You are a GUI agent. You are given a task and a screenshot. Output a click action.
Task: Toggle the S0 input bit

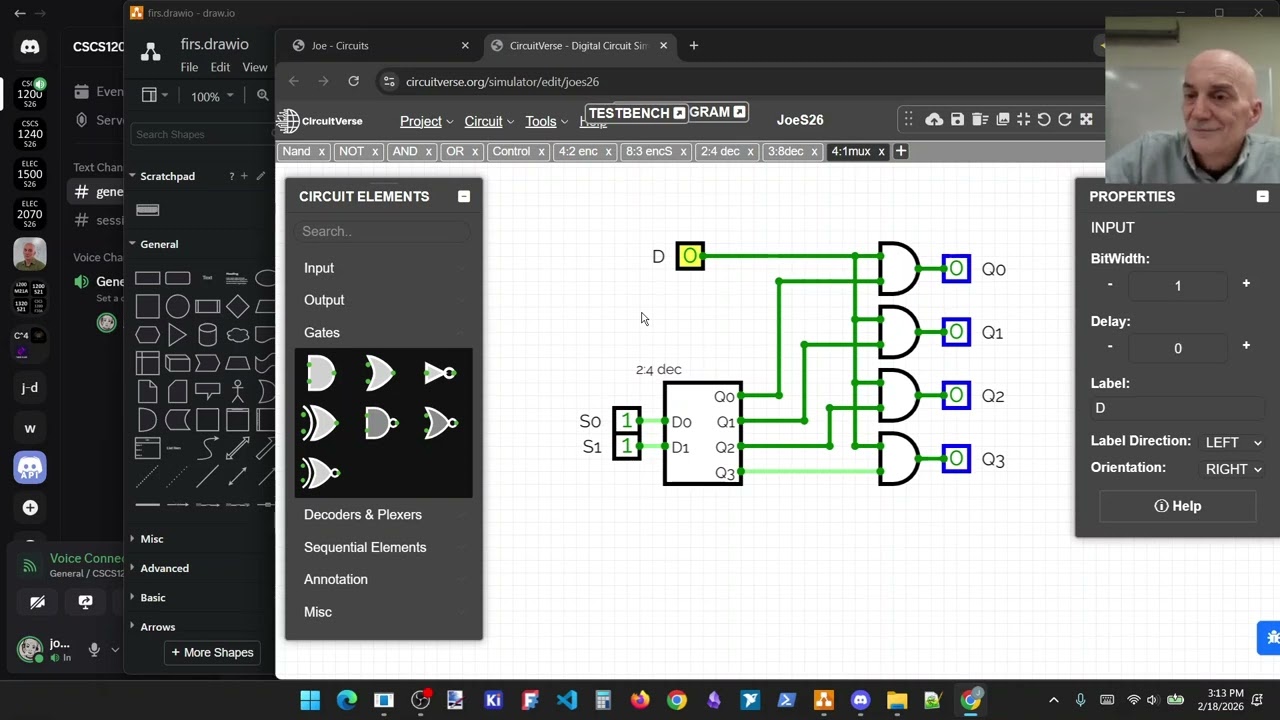pyautogui.click(x=627, y=420)
